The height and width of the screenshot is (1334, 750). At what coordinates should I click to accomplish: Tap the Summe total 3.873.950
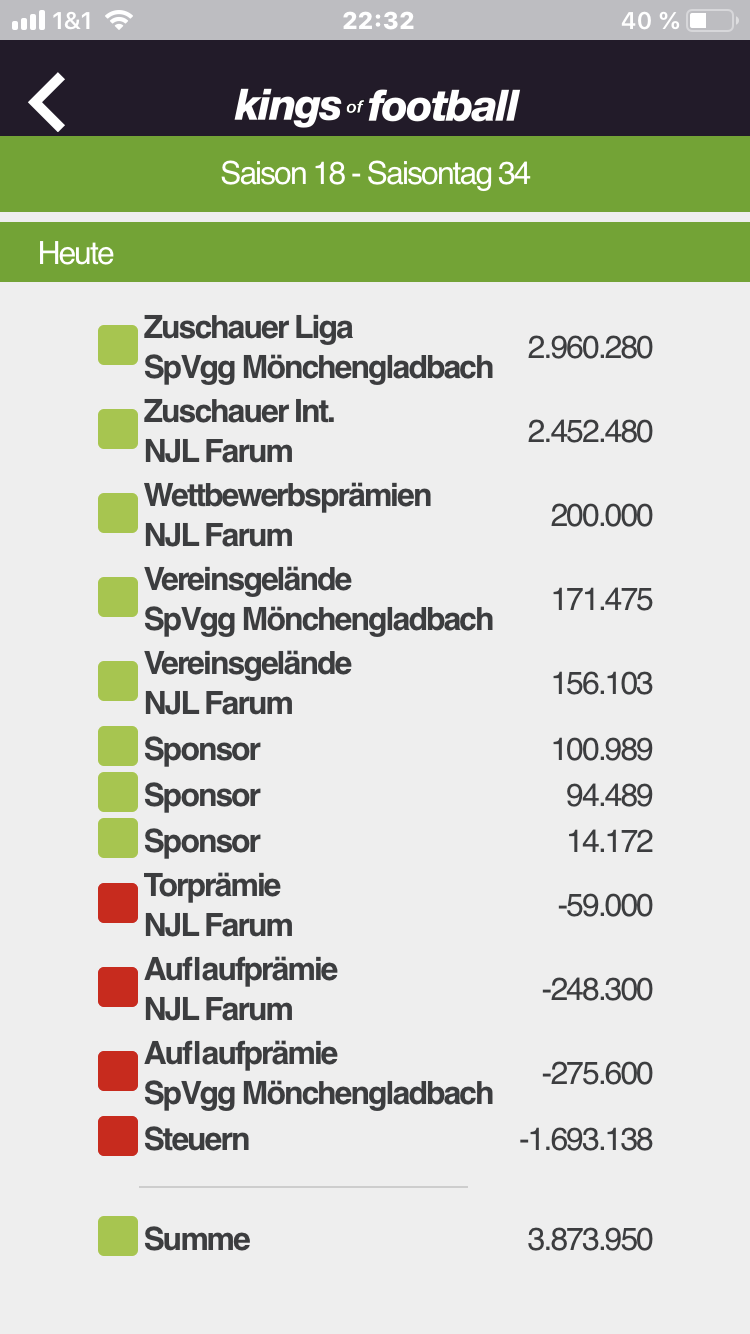pyautogui.click(x=590, y=1240)
